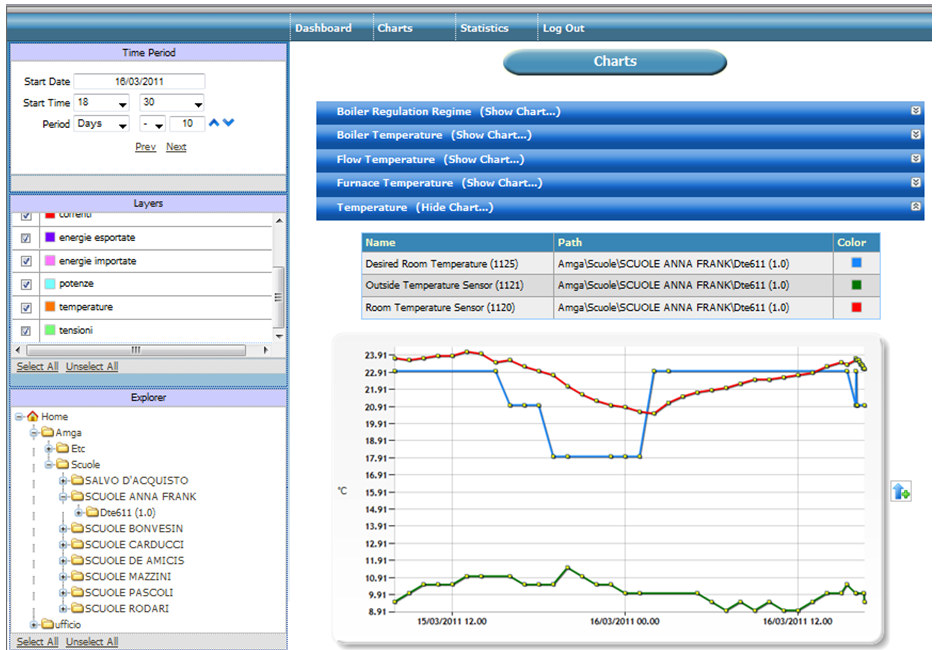Go to the Dashboard menu item
The width and height of the screenshot is (936, 650).
323,28
